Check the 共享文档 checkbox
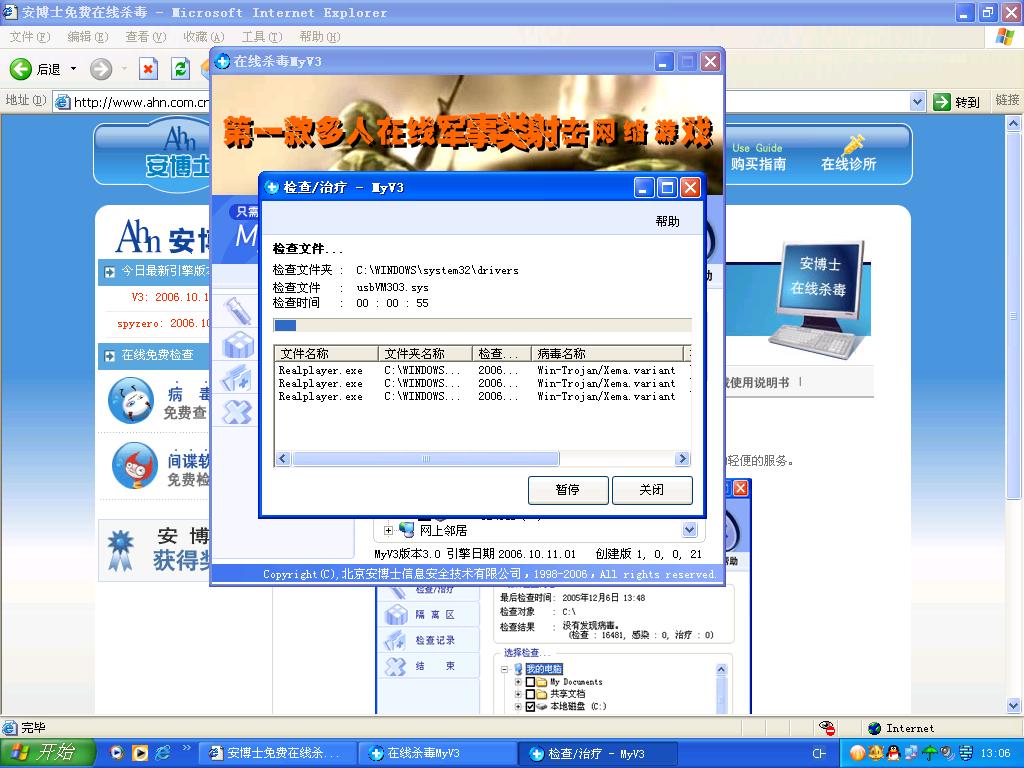1024x768 pixels. 530,694
